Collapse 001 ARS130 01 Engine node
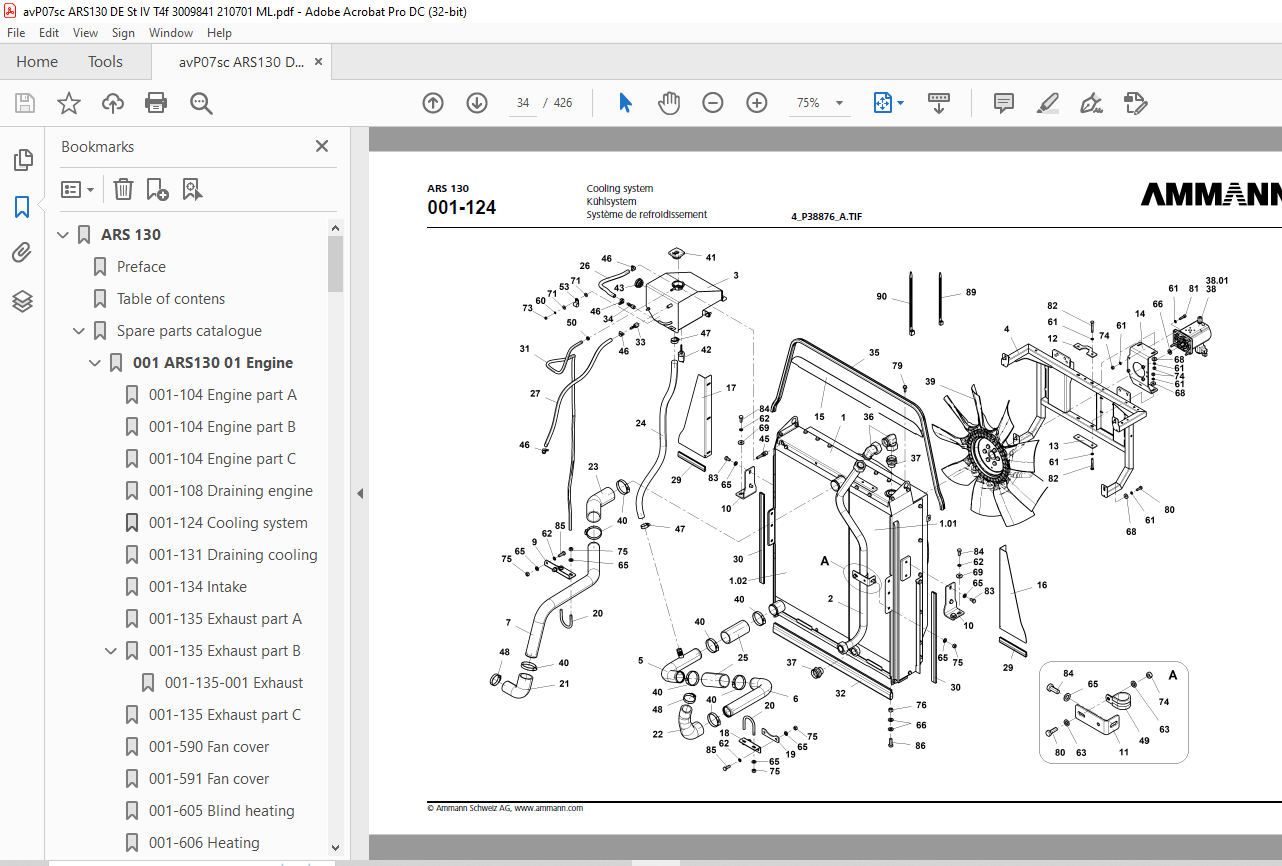Viewport: 1282px width, 866px height. click(x=95, y=363)
